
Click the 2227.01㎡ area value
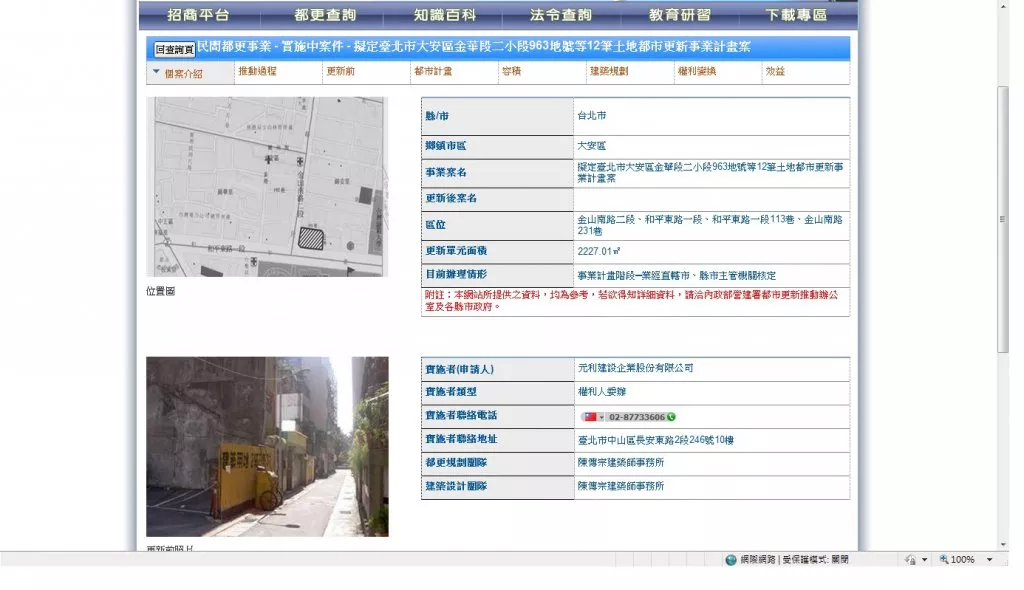[x=599, y=251]
